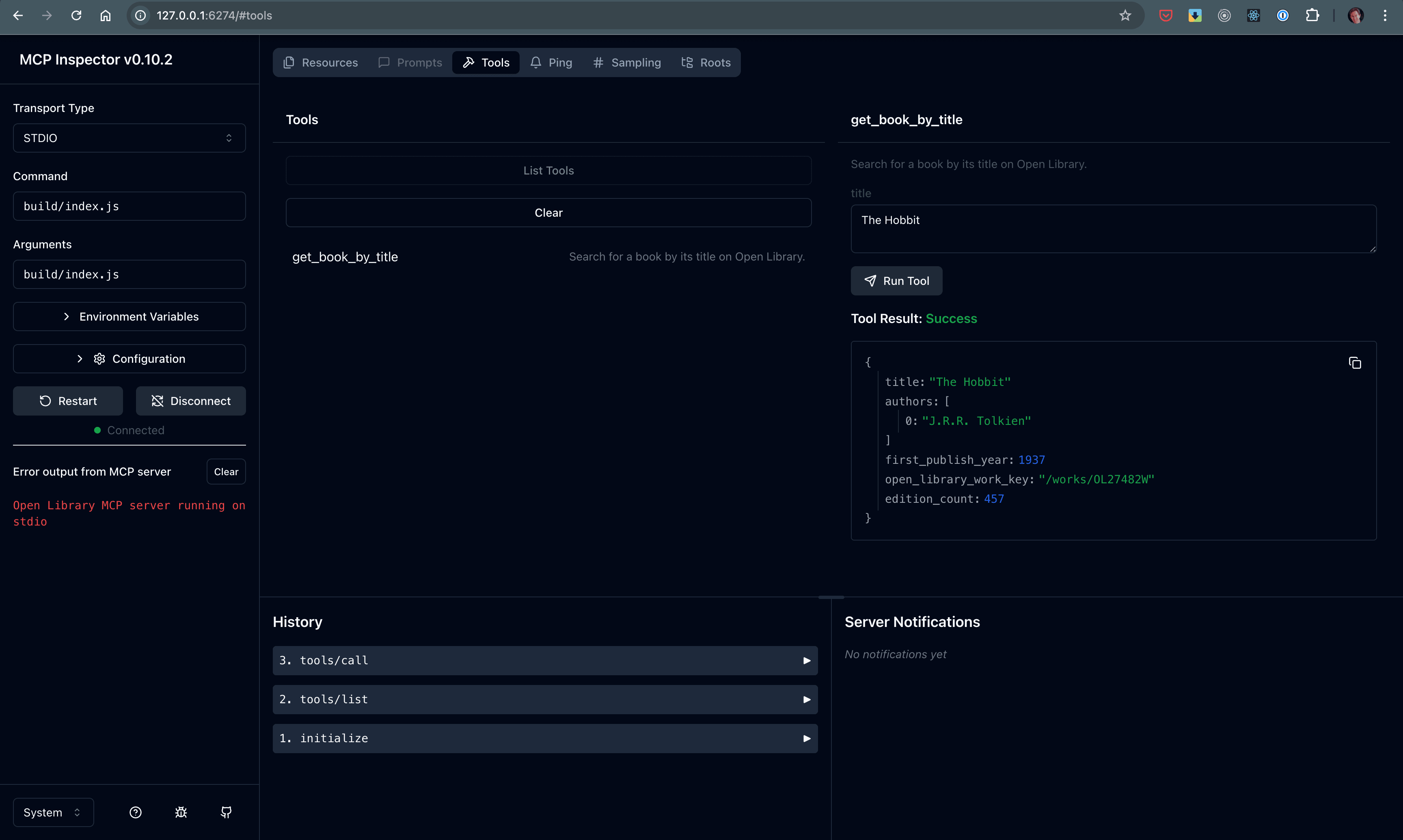Open the GitHub repository icon
Screen dimensions: 1403x840
point(226,812)
